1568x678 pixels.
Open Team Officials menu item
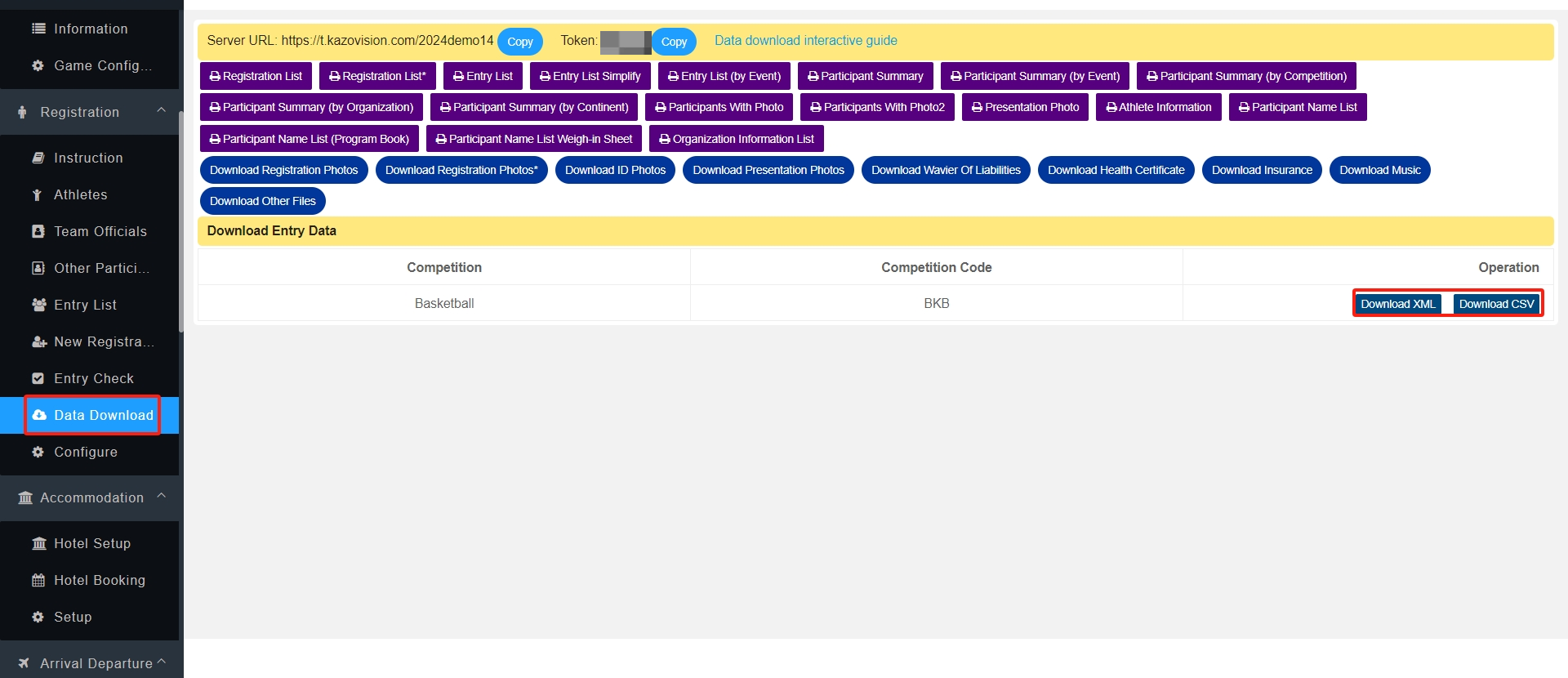[x=100, y=231]
